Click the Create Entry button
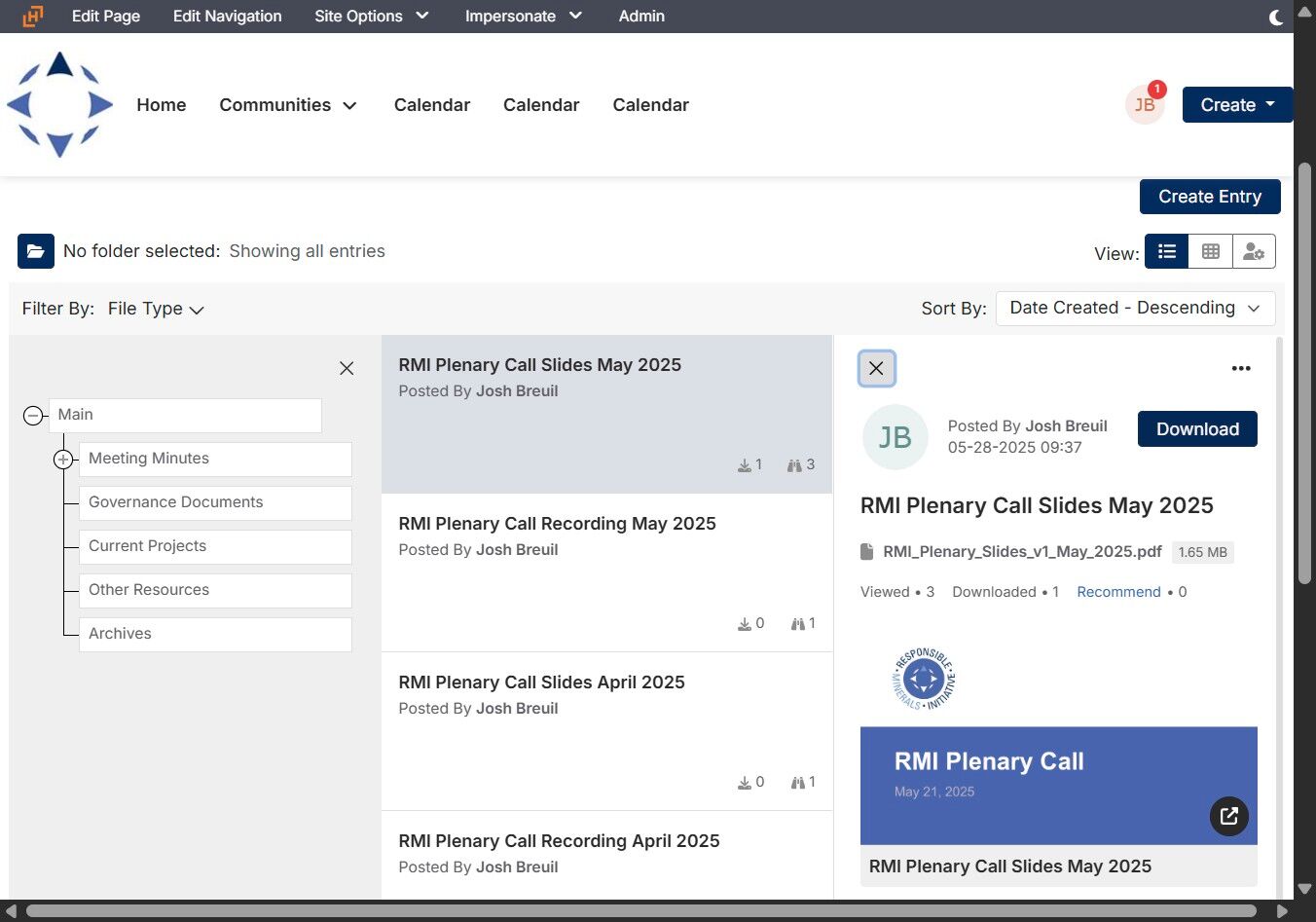This screenshot has height=922, width=1316. click(x=1210, y=197)
